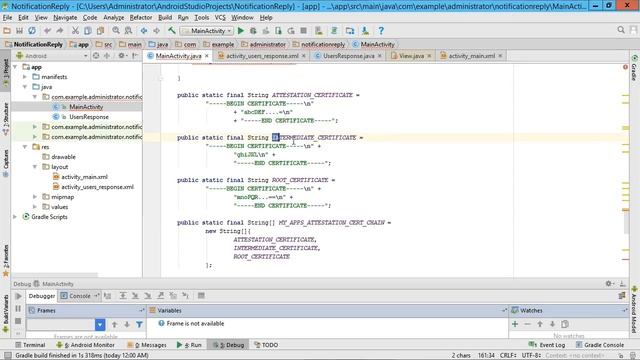Open Help with the question mark icon

point(381,31)
